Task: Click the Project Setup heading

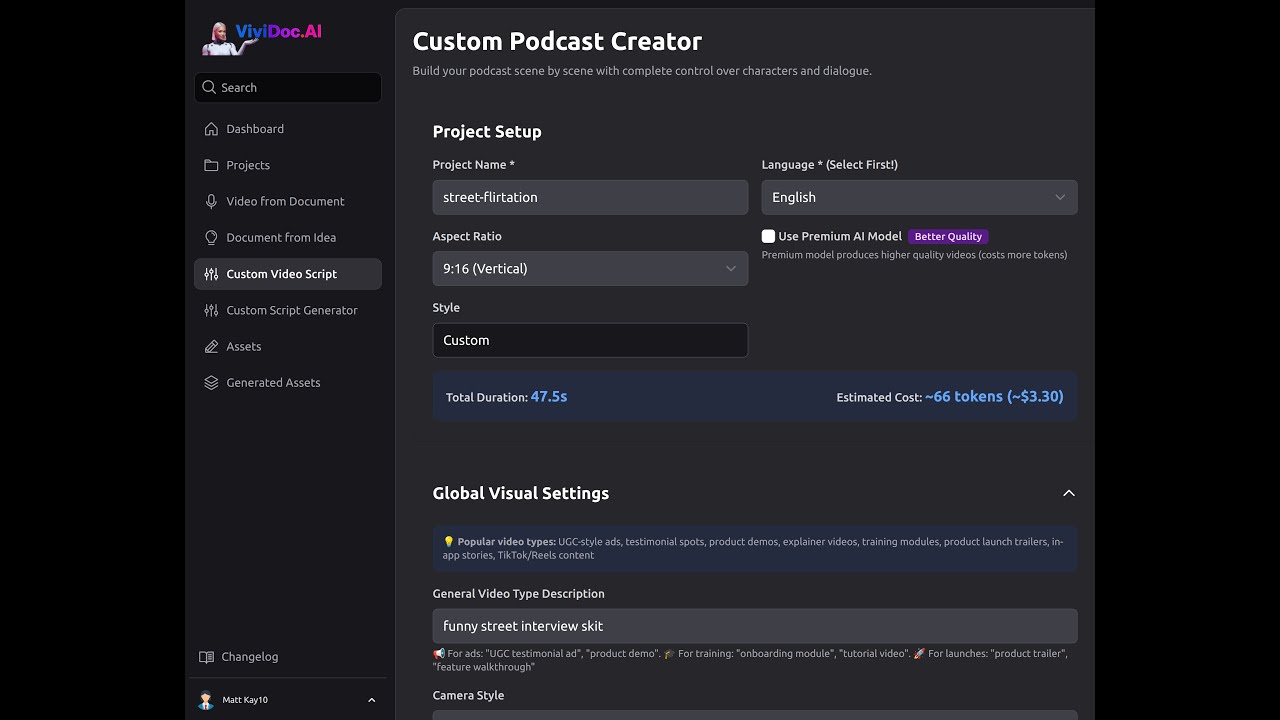Action: [487, 131]
